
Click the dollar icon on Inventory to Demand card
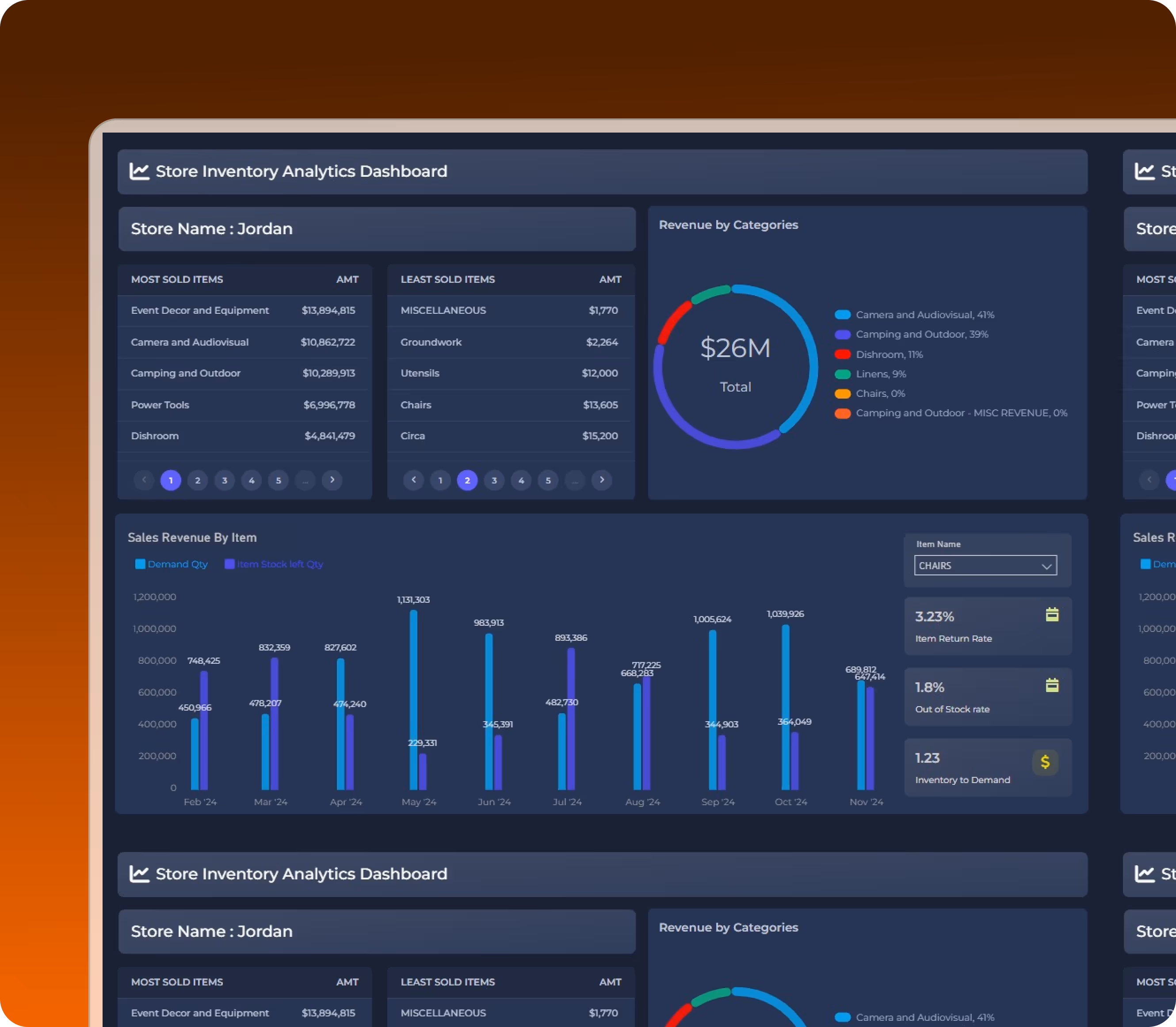[1045, 762]
